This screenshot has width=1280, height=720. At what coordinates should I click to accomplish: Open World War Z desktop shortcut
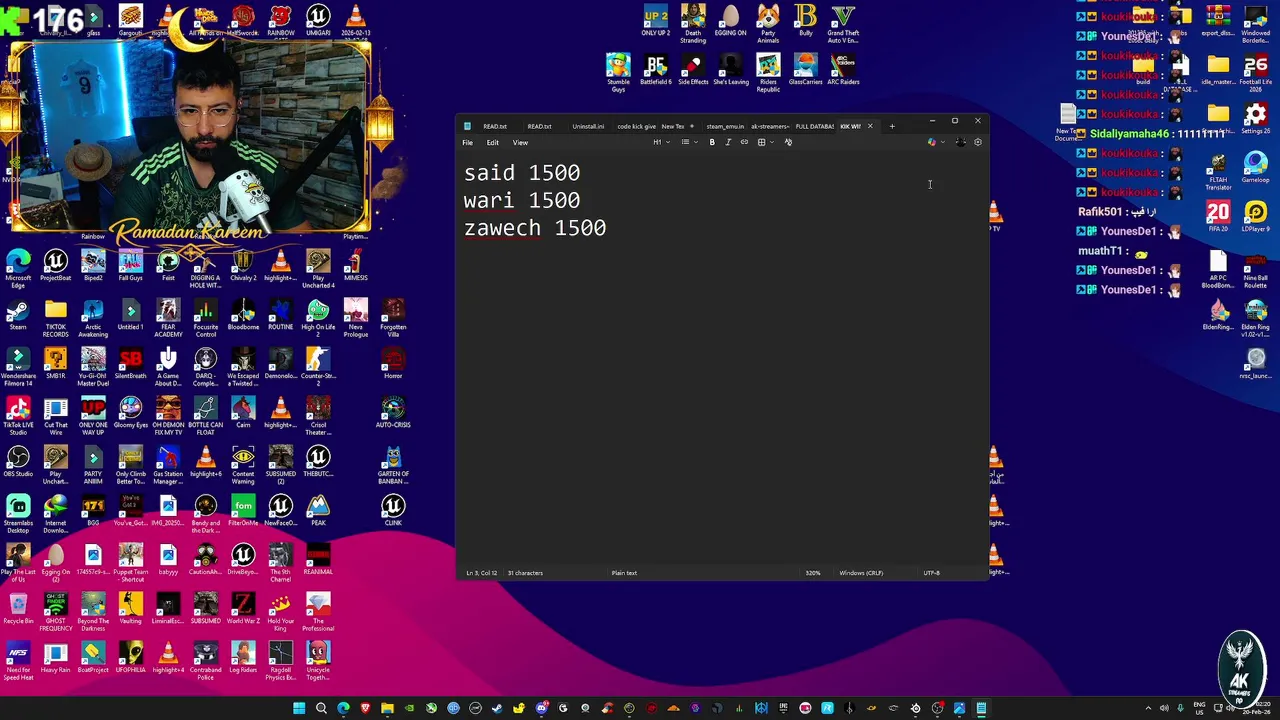click(x=243, y=609)
